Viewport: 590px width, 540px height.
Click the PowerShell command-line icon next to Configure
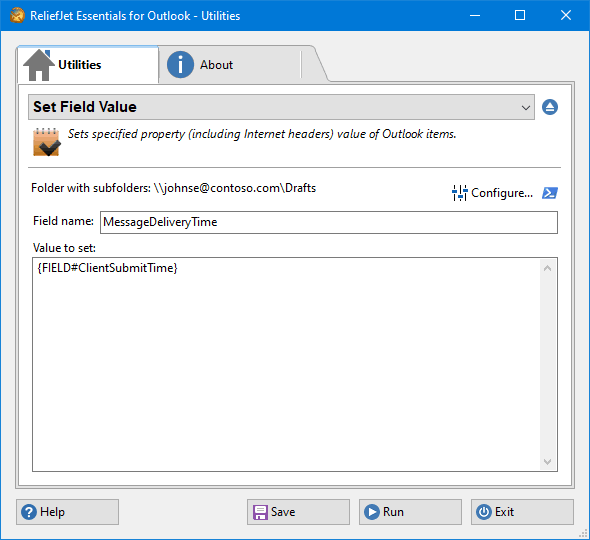coord(550,193)
